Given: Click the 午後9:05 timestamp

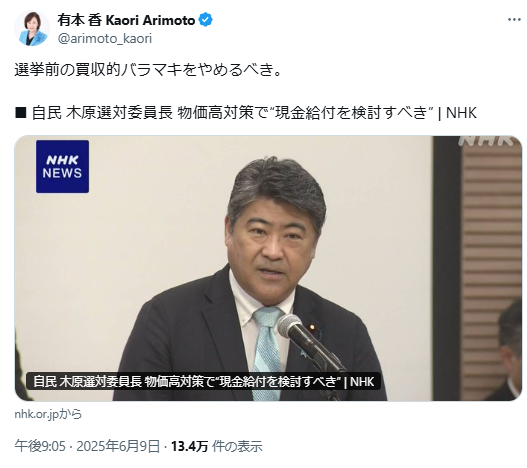Looking at the screenshot, I should pyautogui.click(x=40, y=446).
